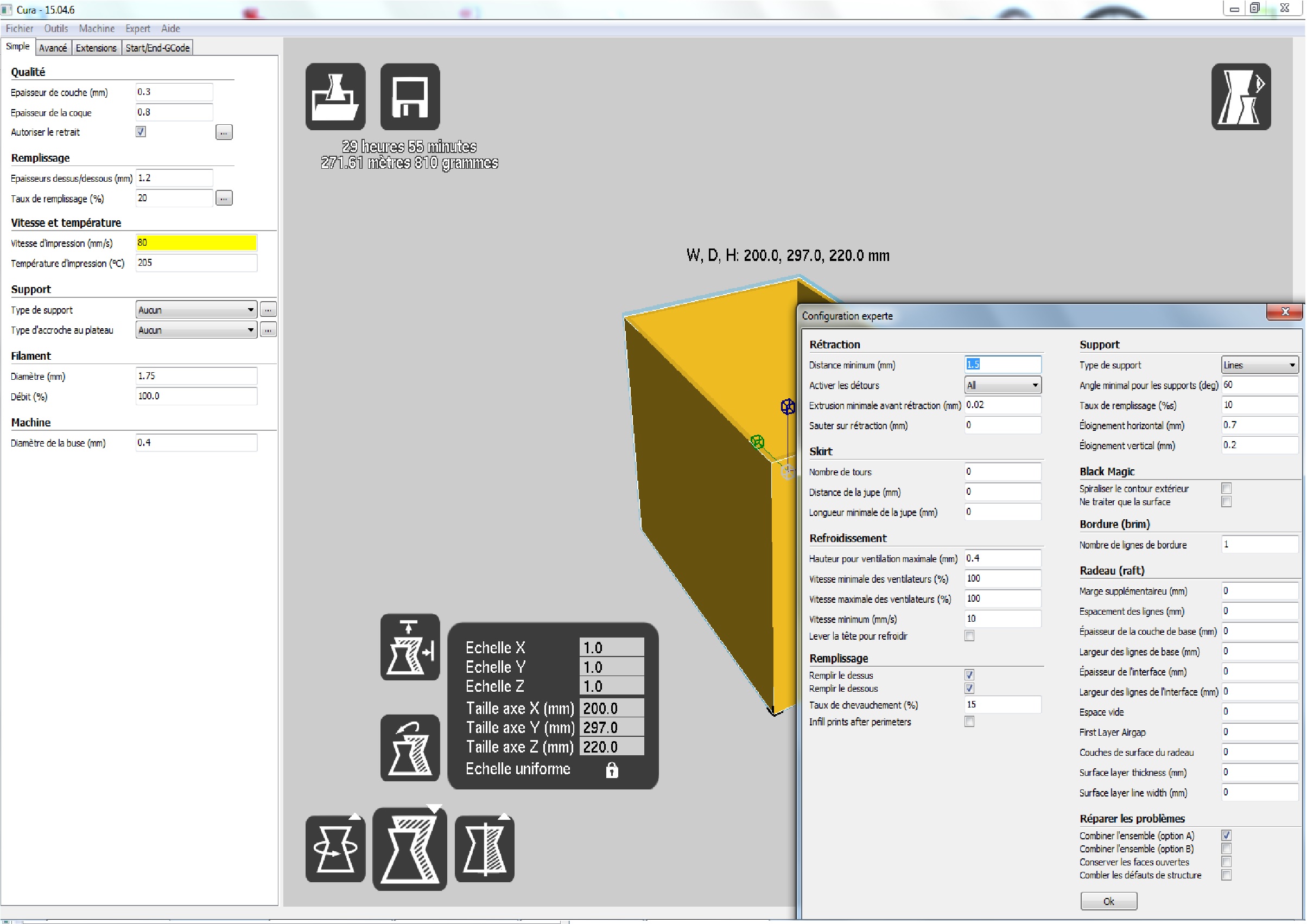
Task: Expand Activer les détours dropdown
Action: click(x=1003, y=385)
